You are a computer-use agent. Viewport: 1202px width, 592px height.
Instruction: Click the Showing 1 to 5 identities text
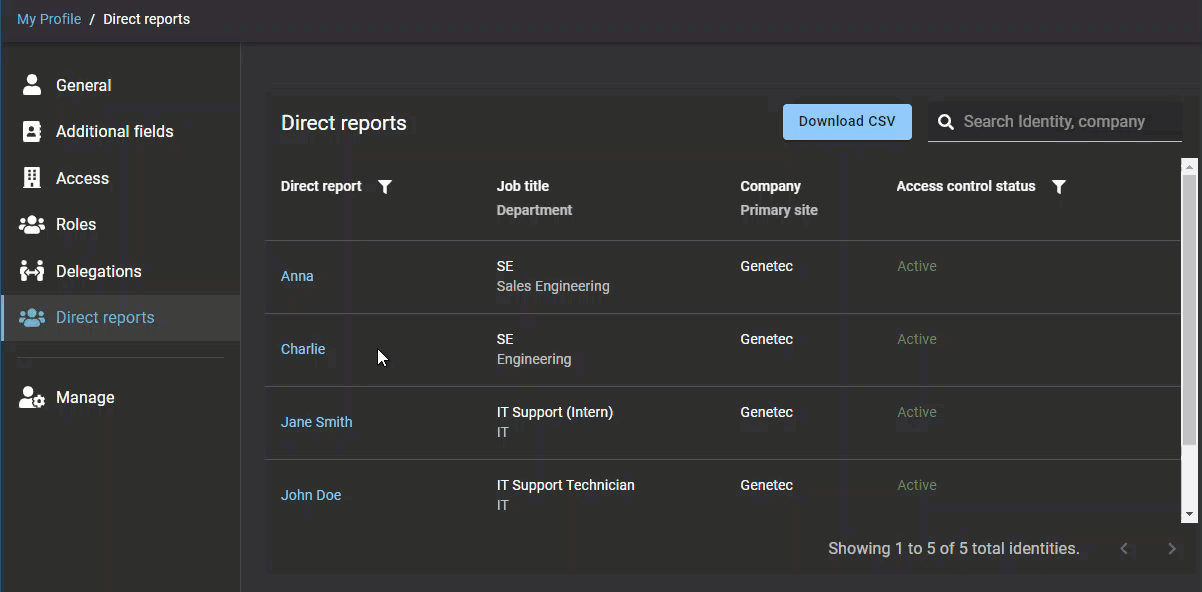point(954,548)
